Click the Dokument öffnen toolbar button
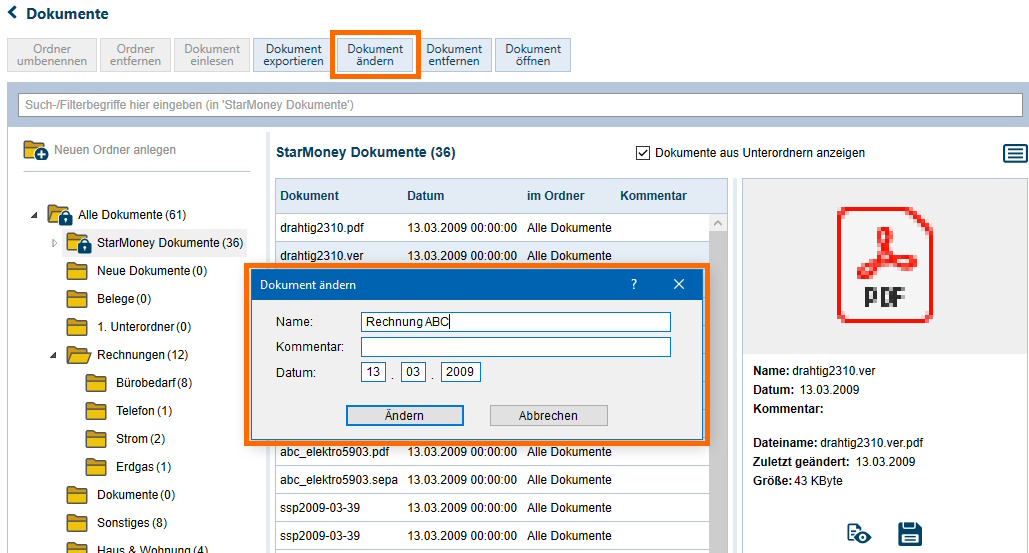This screenshot has width=1029, height=553. [x=533, y=54]
